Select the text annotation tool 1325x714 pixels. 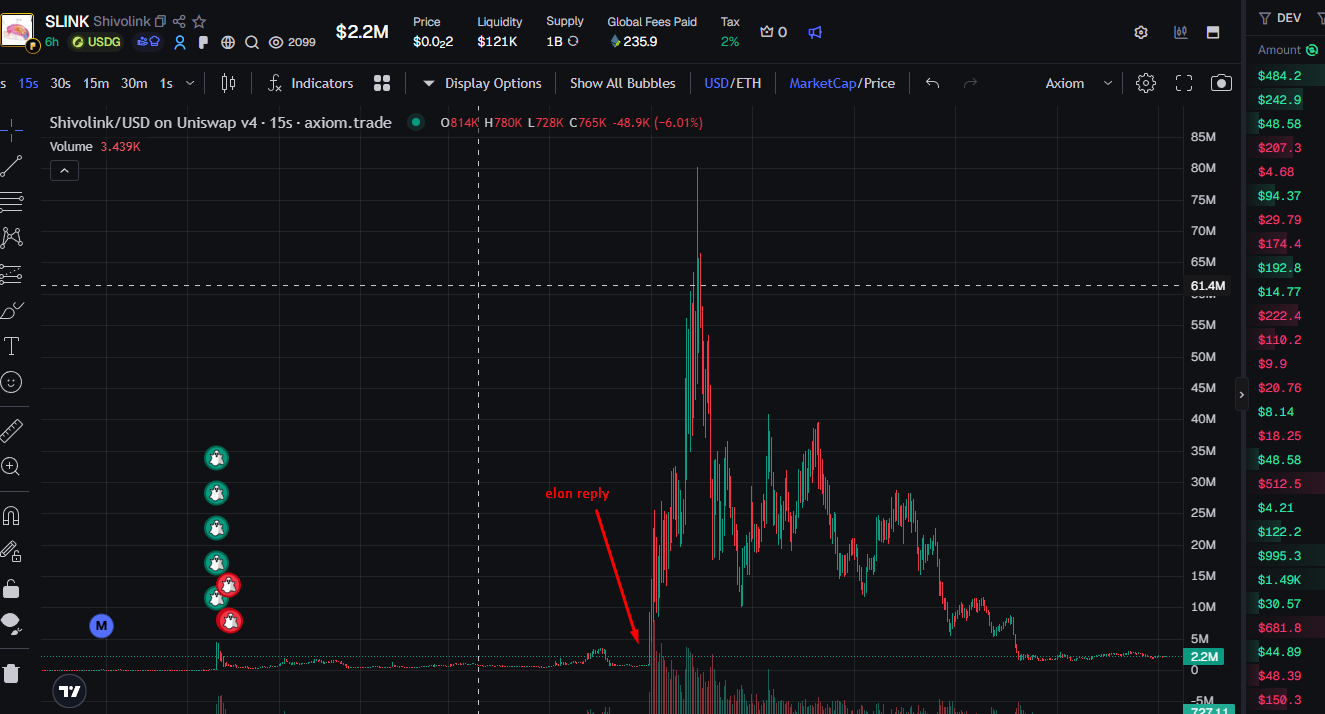[x=11, y=346]
